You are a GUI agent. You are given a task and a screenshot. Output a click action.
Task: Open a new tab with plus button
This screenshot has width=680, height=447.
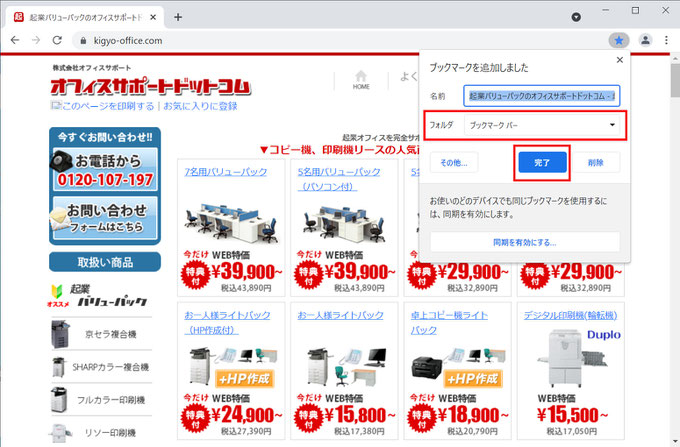pos(178,17)
